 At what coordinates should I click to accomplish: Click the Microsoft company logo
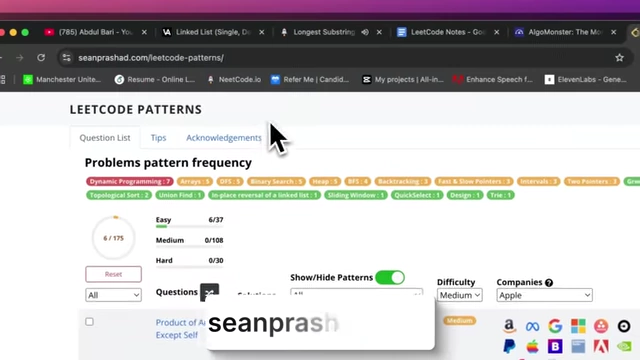tap(578, 326)
